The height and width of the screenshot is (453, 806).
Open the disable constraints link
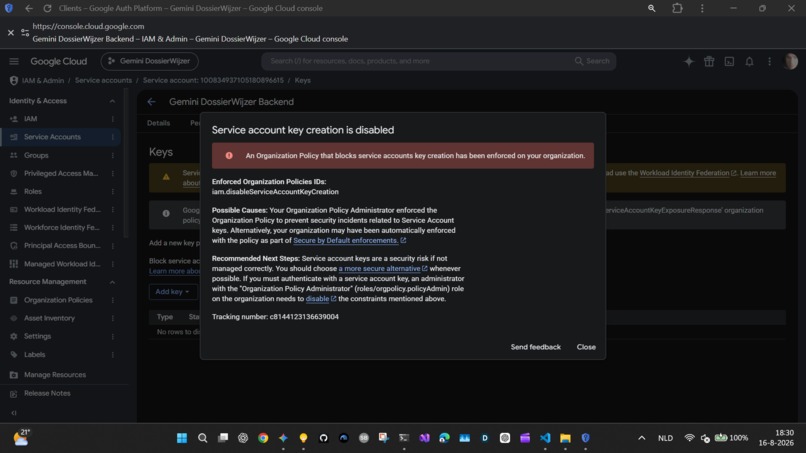[x=321, y=299]
